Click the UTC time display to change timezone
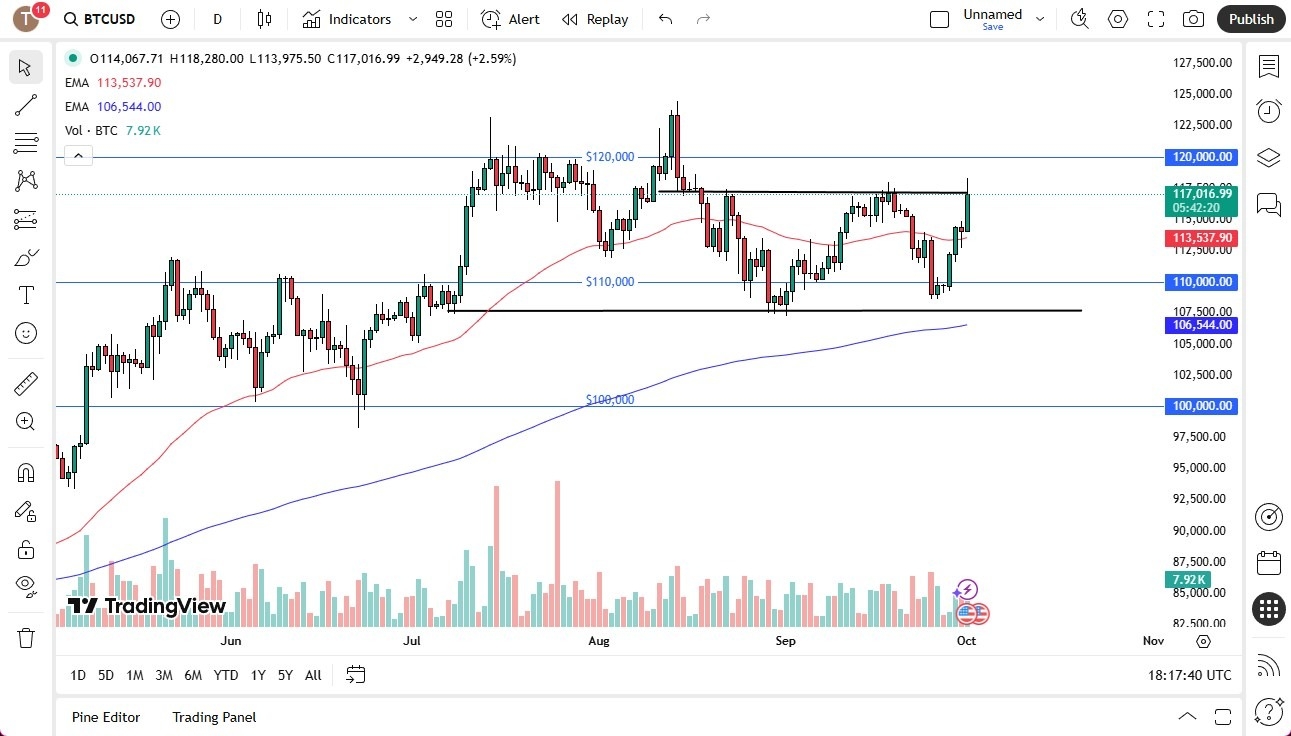Screen dimensions: 1291x736 coord(1190,675)
